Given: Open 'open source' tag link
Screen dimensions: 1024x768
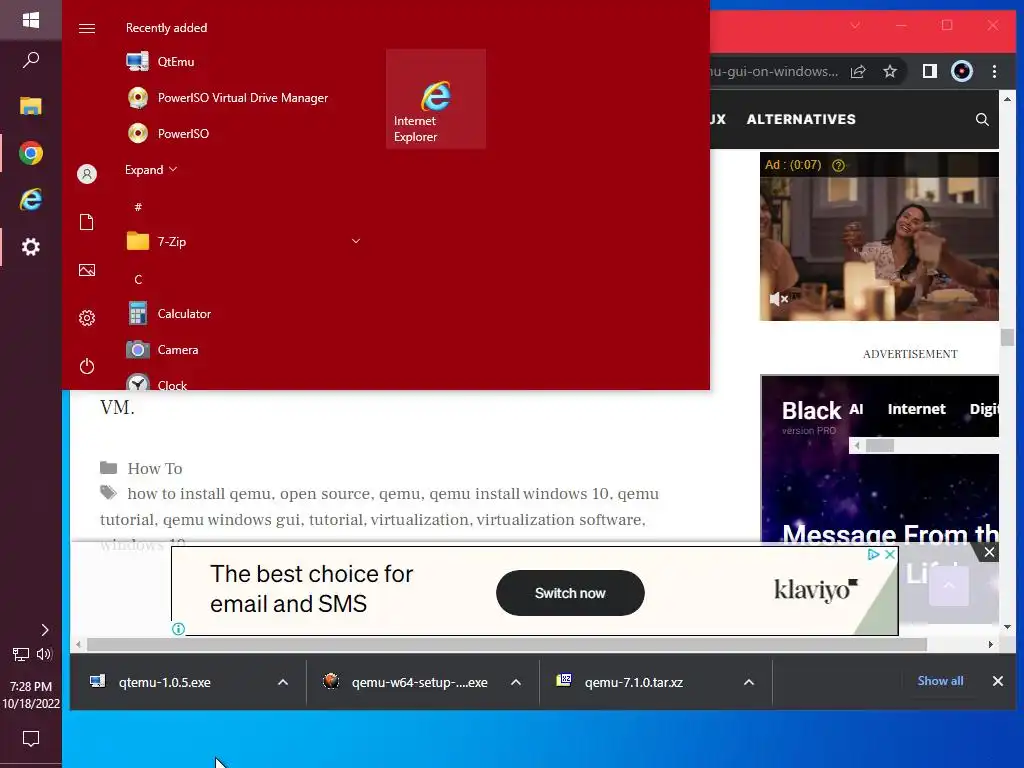Looking at the screenshot, I should (325, 494).
